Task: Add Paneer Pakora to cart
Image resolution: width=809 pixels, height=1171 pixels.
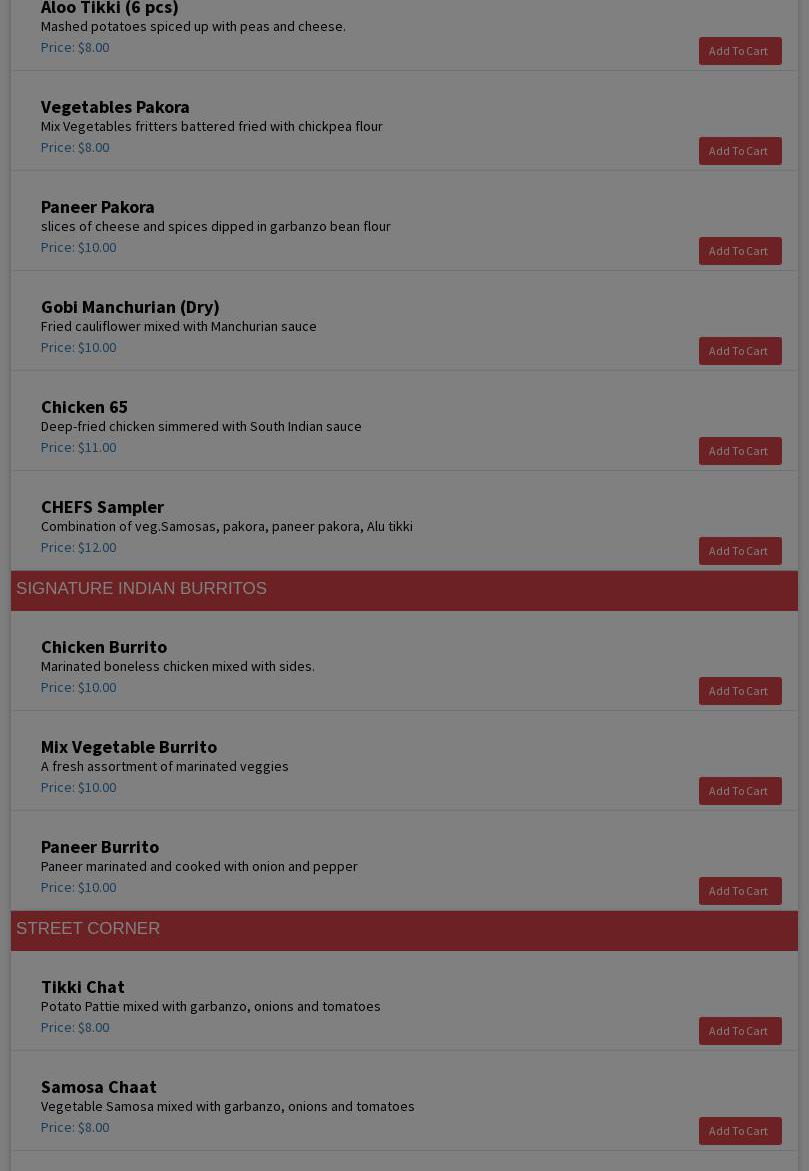Action: [x=740, y=251]
